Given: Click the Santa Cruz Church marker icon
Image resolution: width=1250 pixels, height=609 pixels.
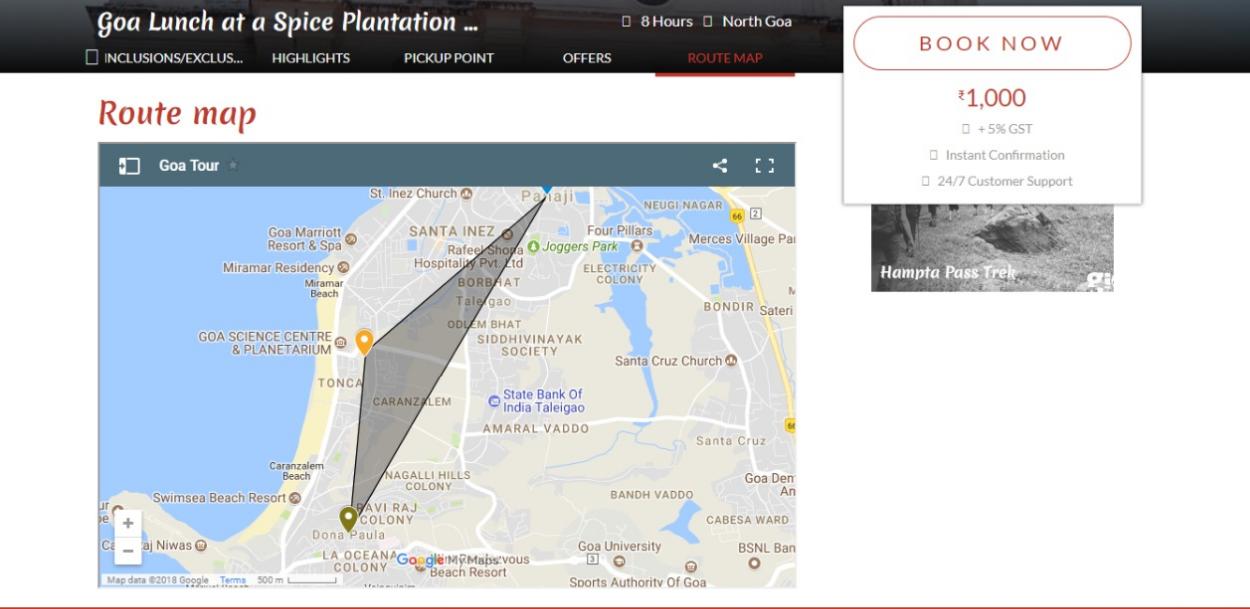Looking at the screenshot, I should point(731,361).
